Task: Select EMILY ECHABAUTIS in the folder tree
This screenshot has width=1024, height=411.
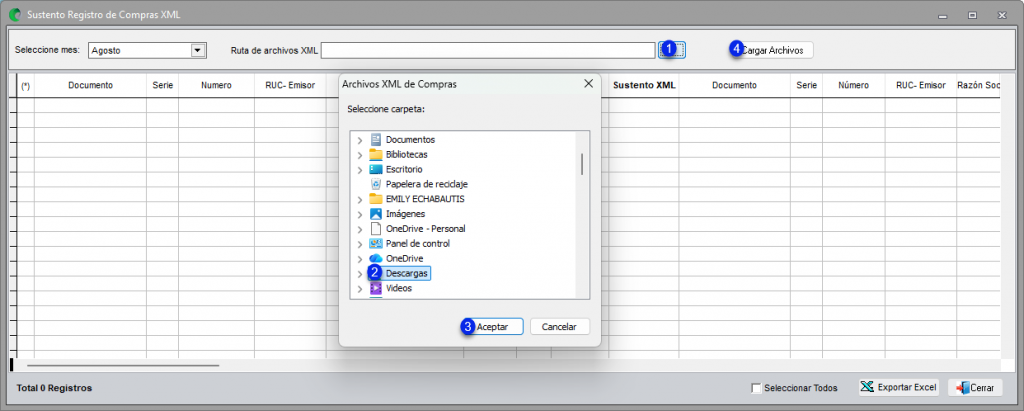Action: point(425,199)
